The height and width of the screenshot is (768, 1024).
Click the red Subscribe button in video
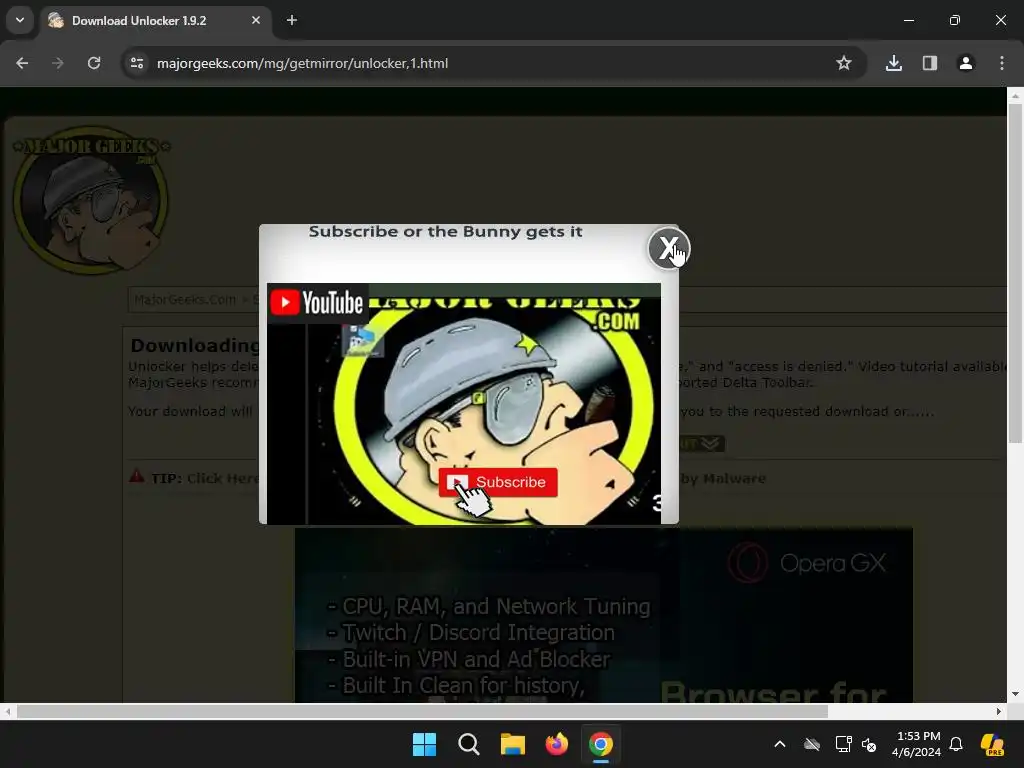498,482
